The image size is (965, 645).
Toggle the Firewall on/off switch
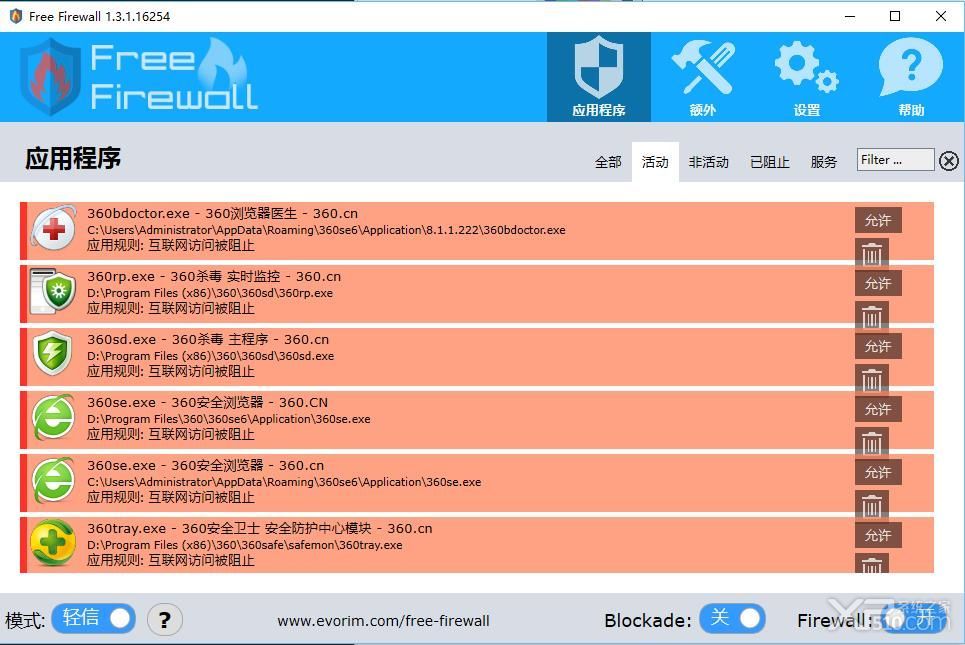[x=914, y=618]
